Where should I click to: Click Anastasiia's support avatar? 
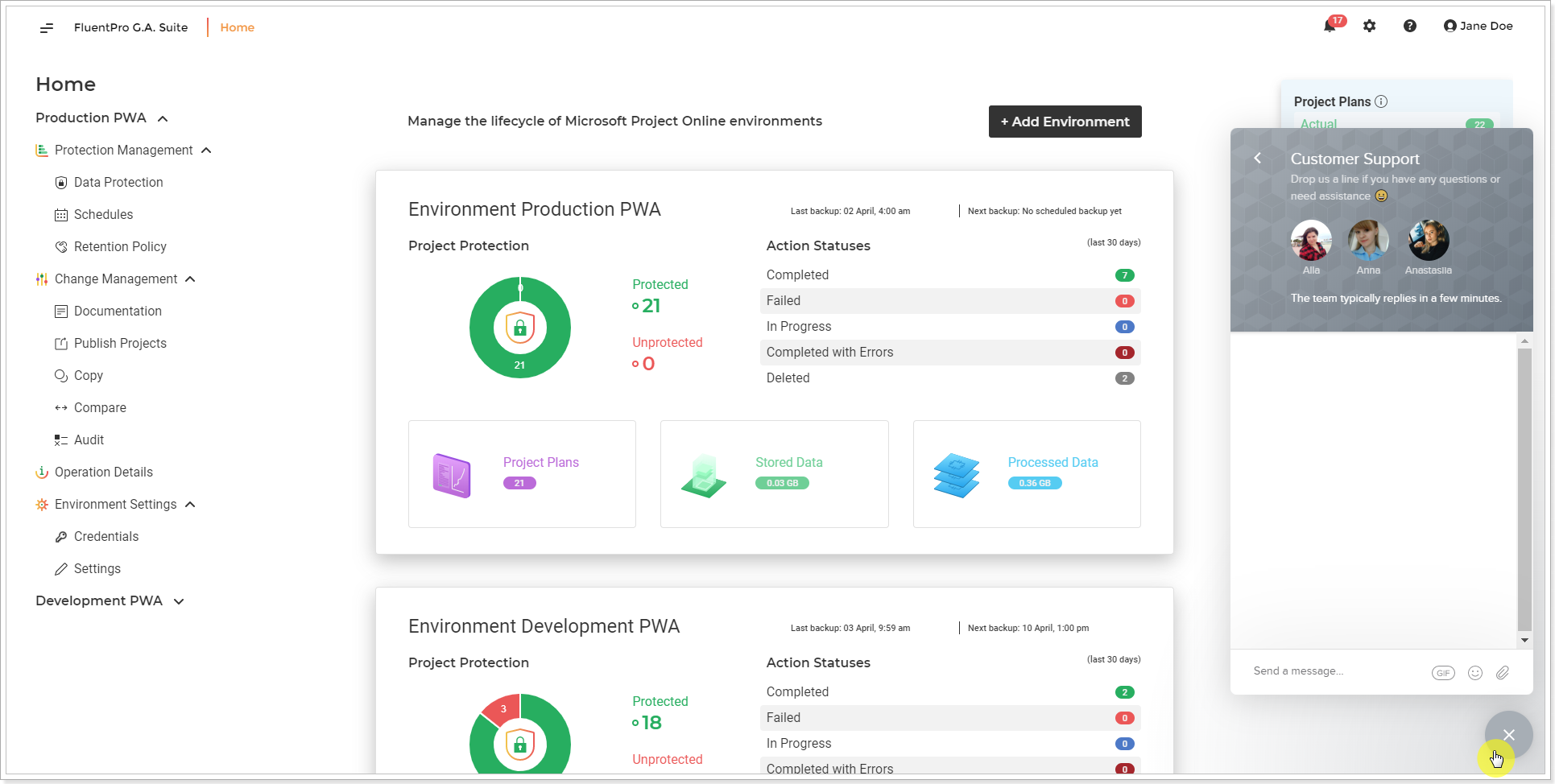pos(1429,241)
